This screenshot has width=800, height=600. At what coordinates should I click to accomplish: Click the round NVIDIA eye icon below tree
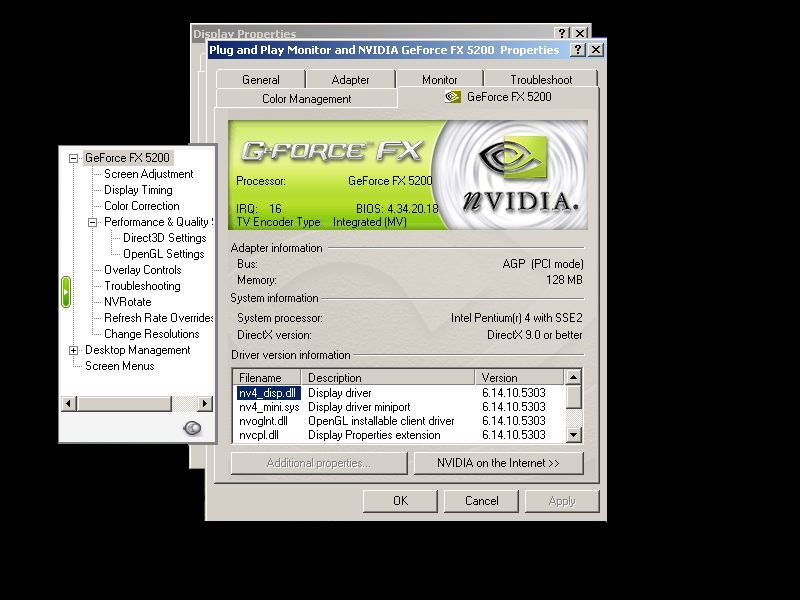[192, 428]
